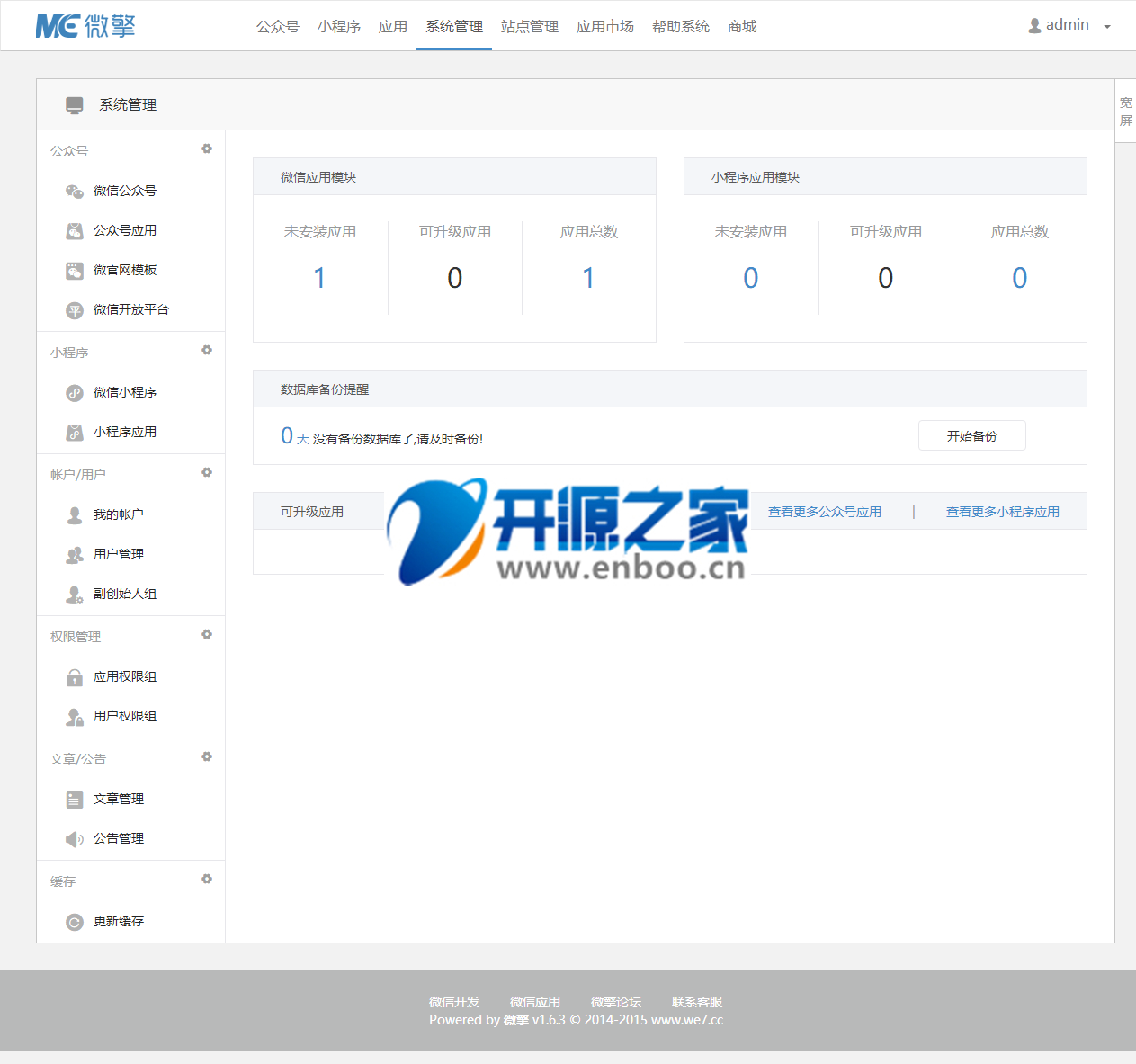
Task: Click the 微信应用模块 应用总数 count
Action: 588,278
